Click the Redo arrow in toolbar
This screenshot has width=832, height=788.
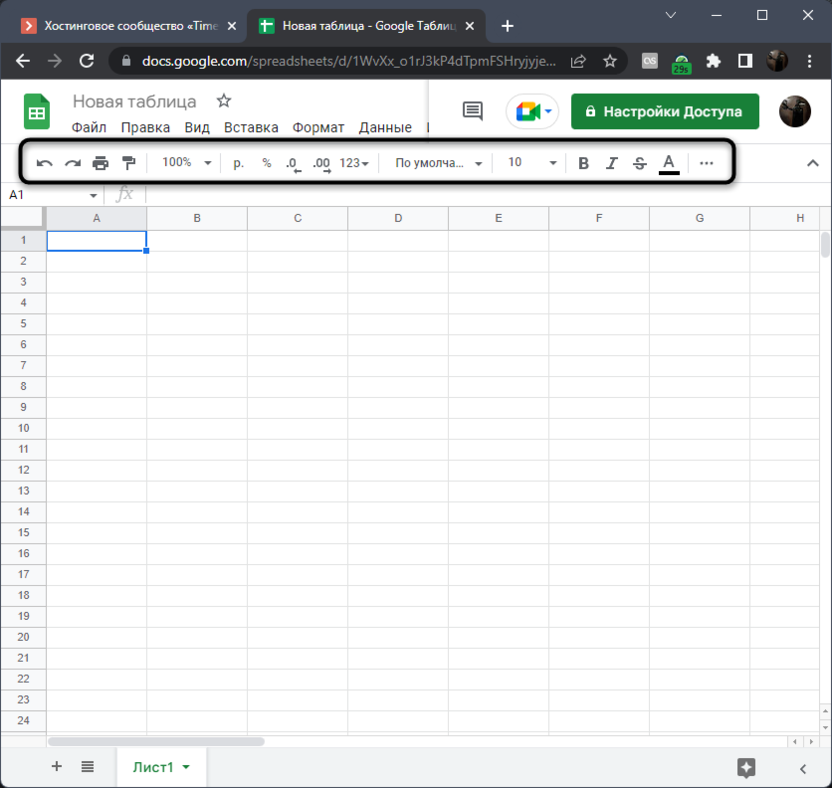73,163
